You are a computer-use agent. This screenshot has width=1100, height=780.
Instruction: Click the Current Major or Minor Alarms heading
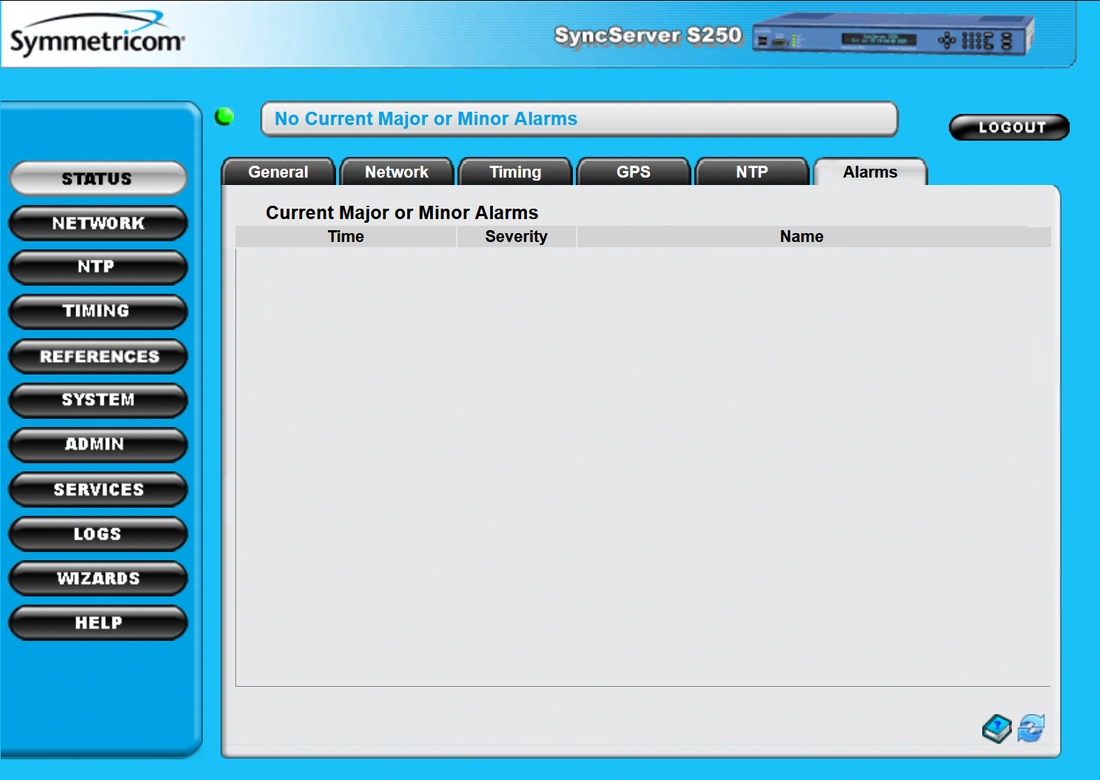[402, 213]
